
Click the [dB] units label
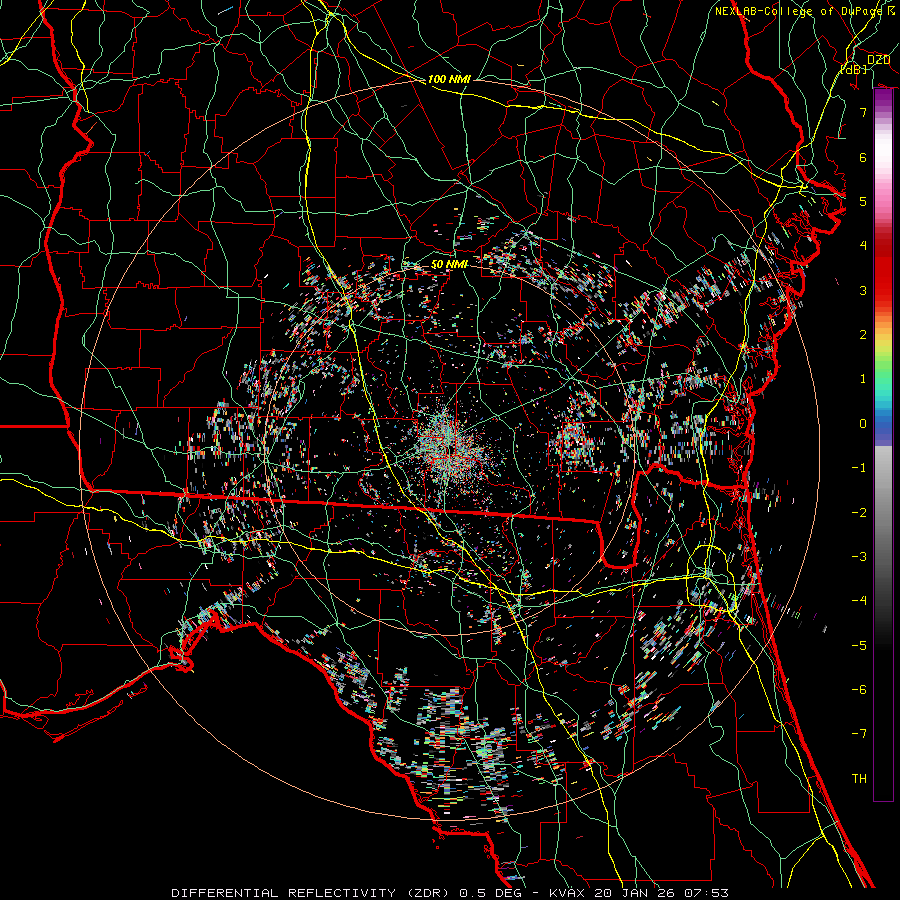coord(854,69)
